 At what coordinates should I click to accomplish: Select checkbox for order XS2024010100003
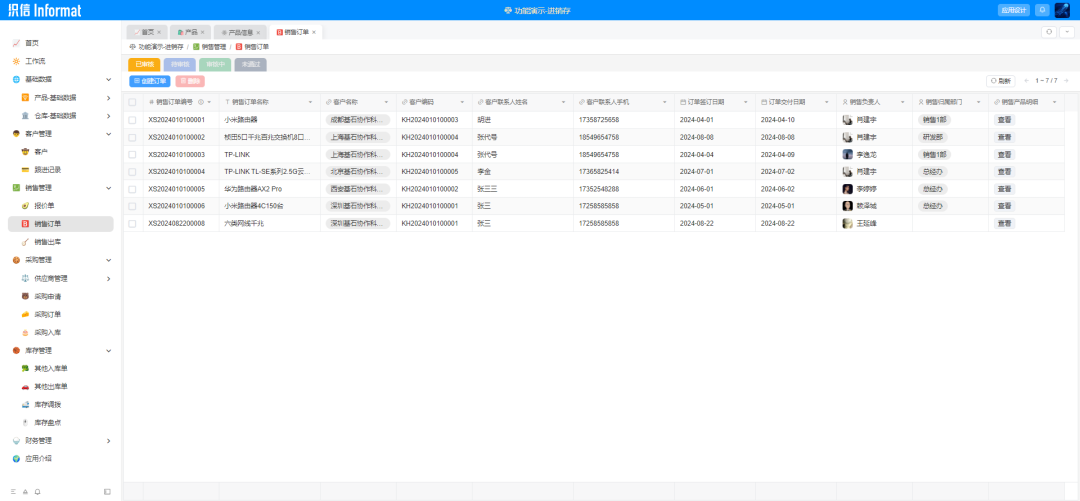point(132,154)
